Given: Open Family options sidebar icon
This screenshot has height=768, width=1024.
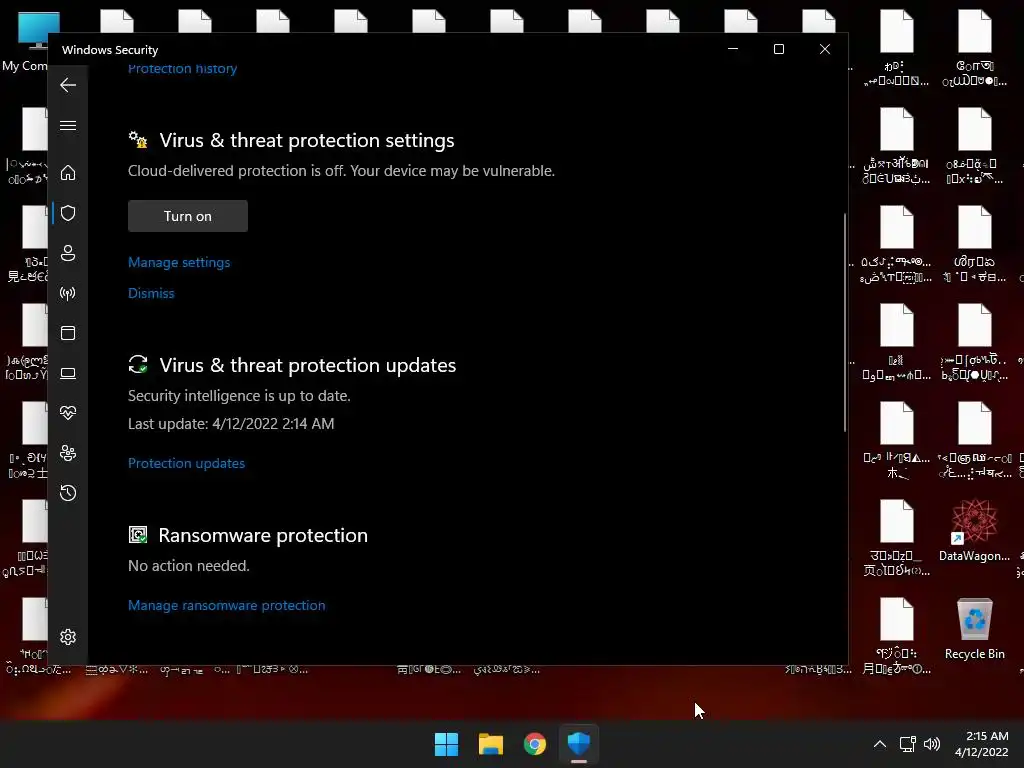Looking at the screenshot, I should point(68,453).
